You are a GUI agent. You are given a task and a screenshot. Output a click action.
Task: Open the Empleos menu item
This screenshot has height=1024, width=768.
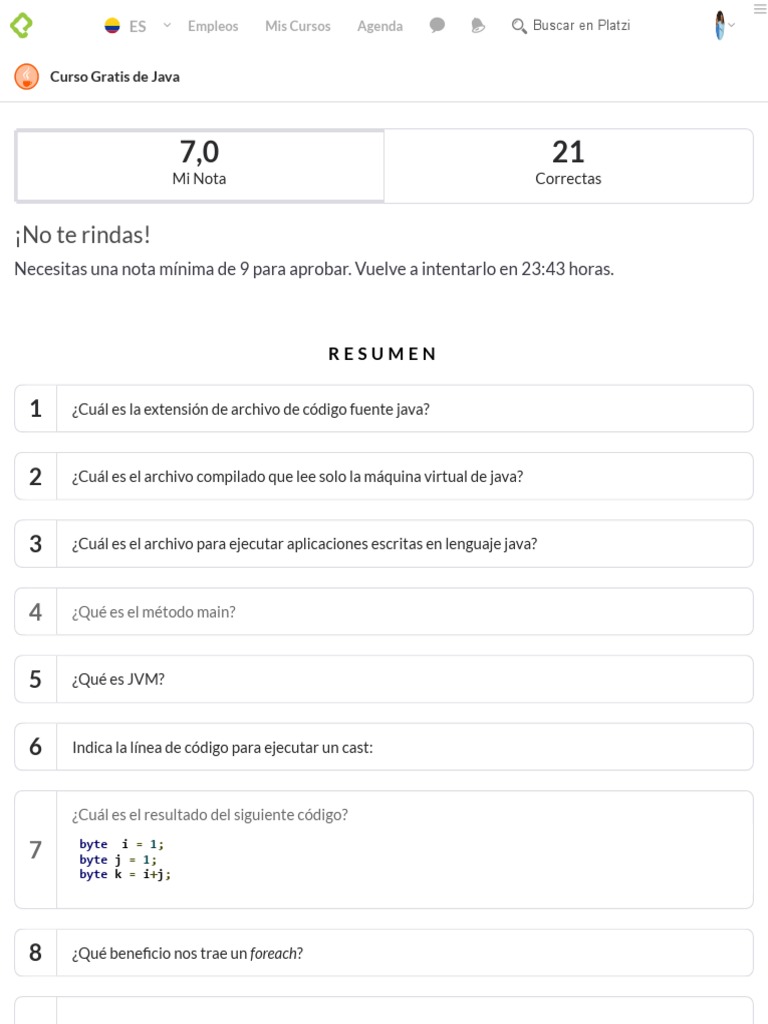(213, 26)
